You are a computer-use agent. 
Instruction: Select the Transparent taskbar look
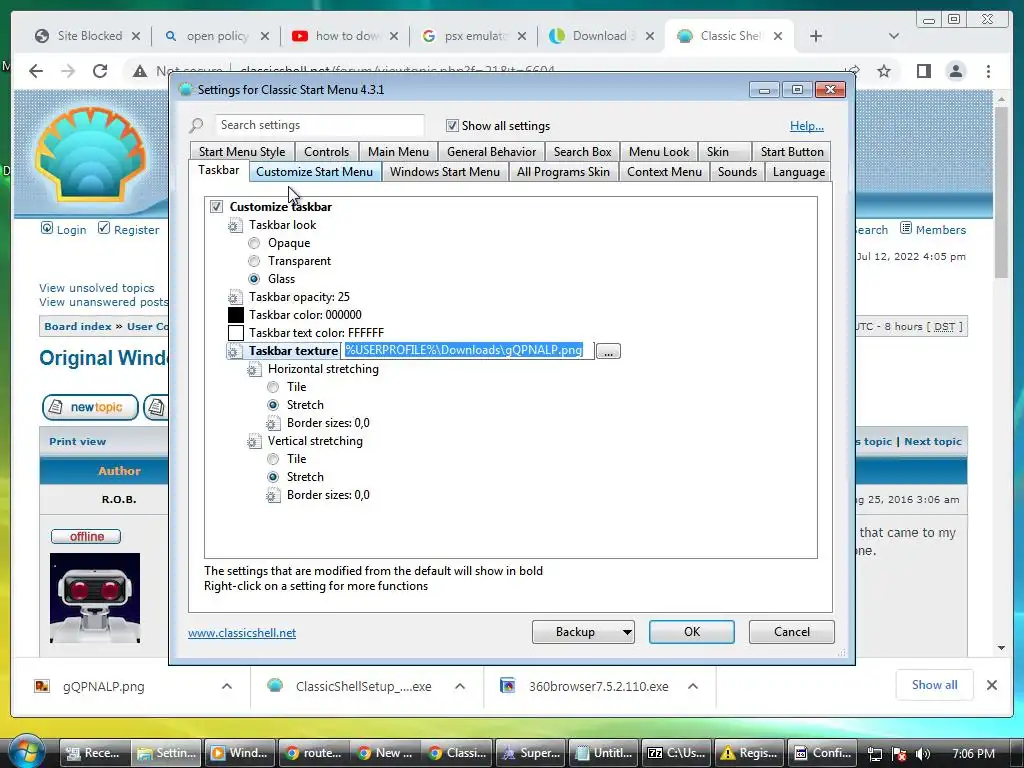pos(254,261)
